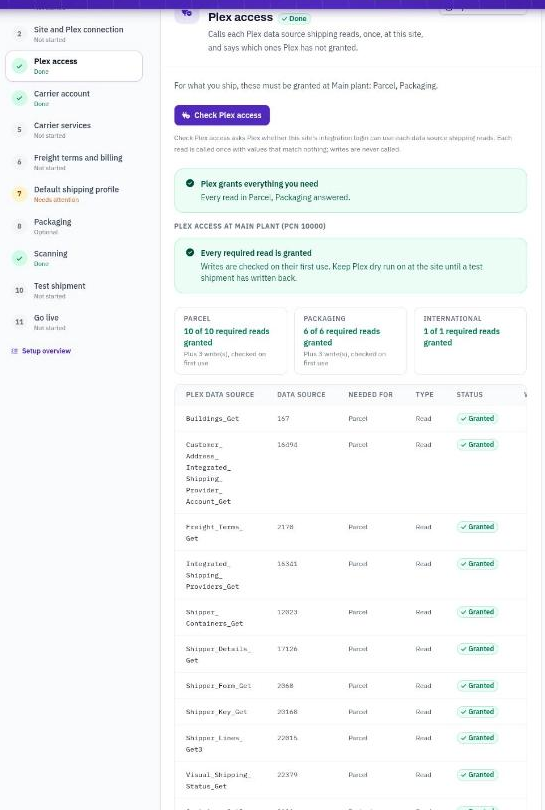Click the Done badge next to Plex access title
The width and height of the screenshot is (545, 810).
pos(294,19)
